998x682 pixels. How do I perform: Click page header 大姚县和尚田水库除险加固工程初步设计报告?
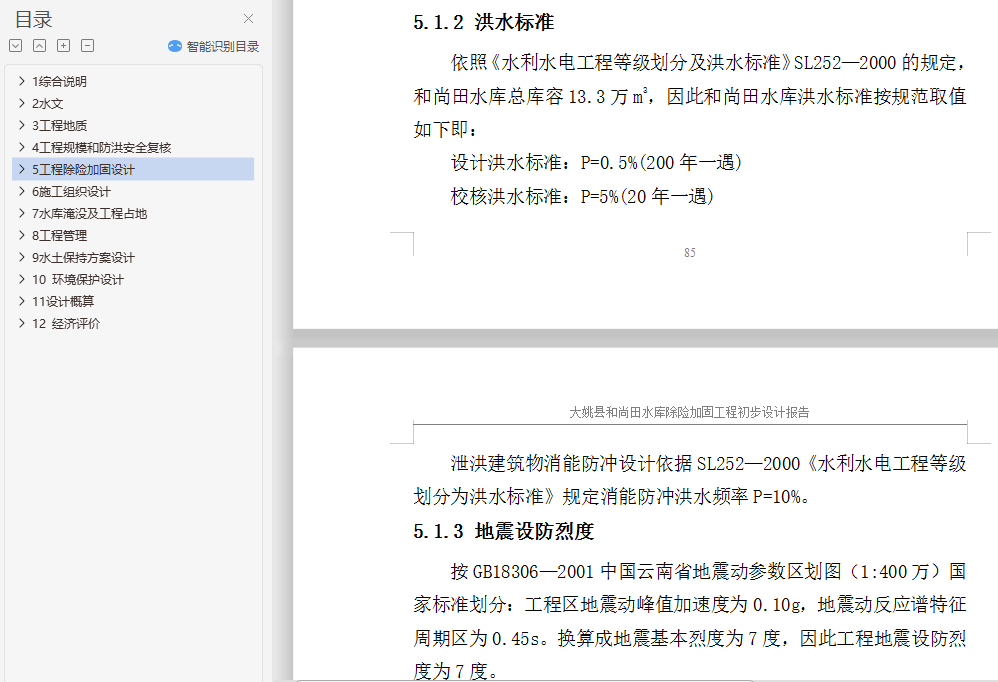tap(689, 412)
